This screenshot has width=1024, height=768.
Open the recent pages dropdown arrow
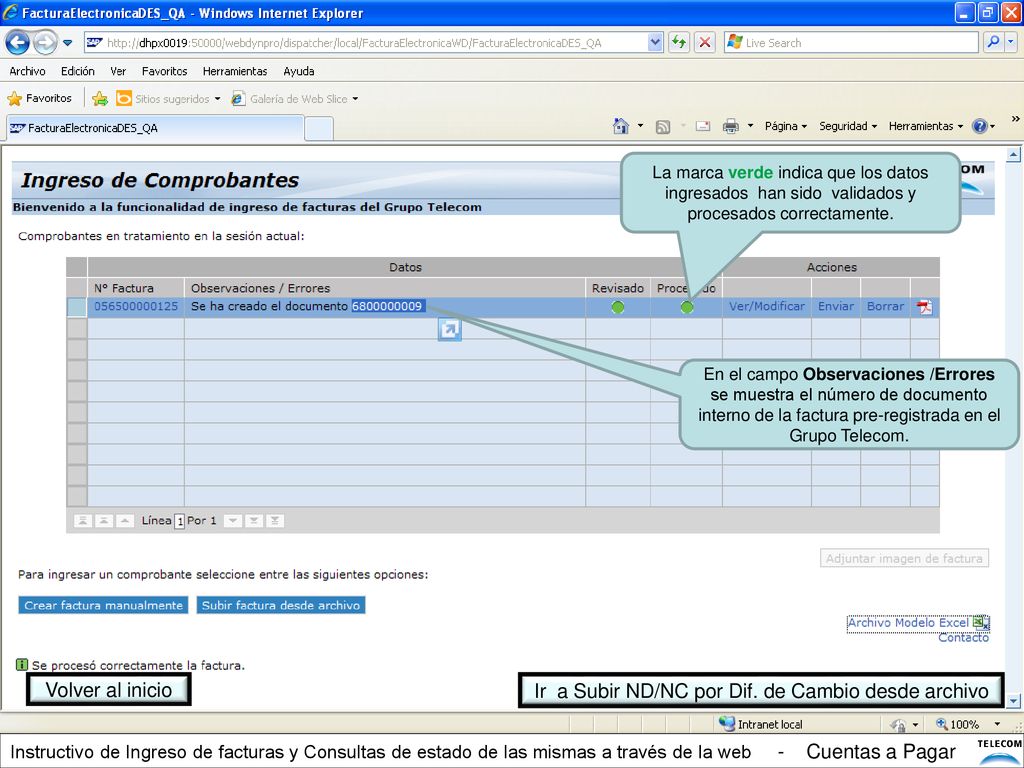point(68,43)
